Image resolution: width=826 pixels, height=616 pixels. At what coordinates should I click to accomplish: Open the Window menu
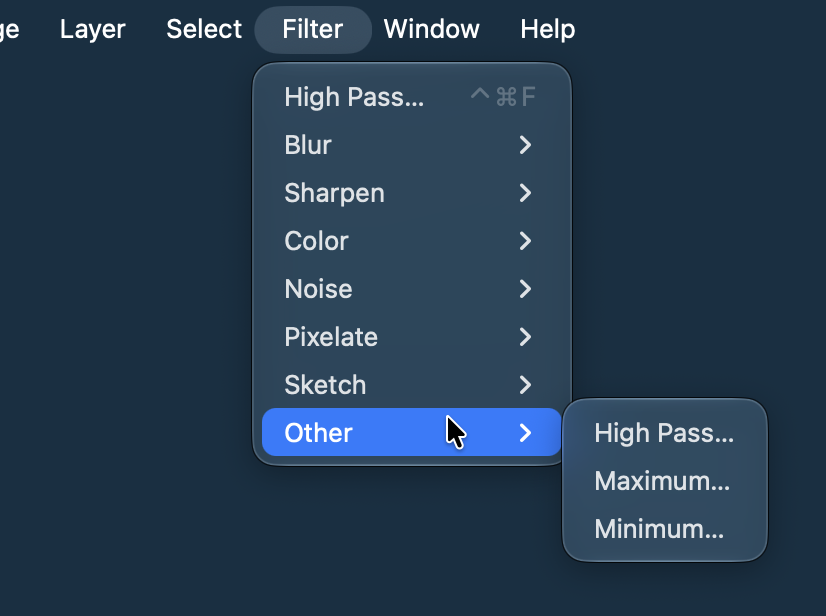[x=431, y=29]
